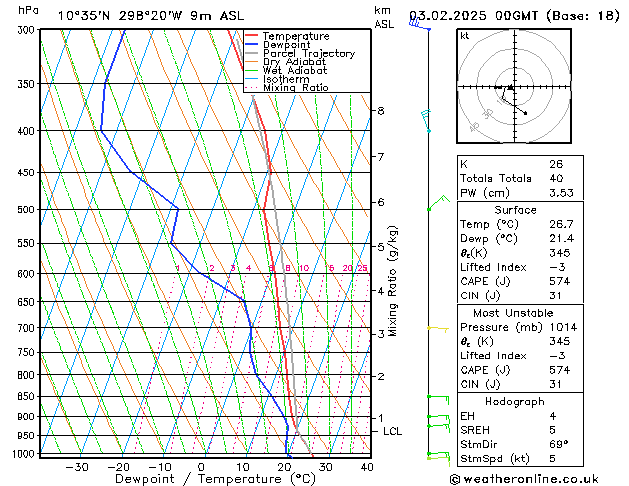Viewport: 629px width, 486px height.
Task: Click the Surface section heading
Action: pos(515,210)
